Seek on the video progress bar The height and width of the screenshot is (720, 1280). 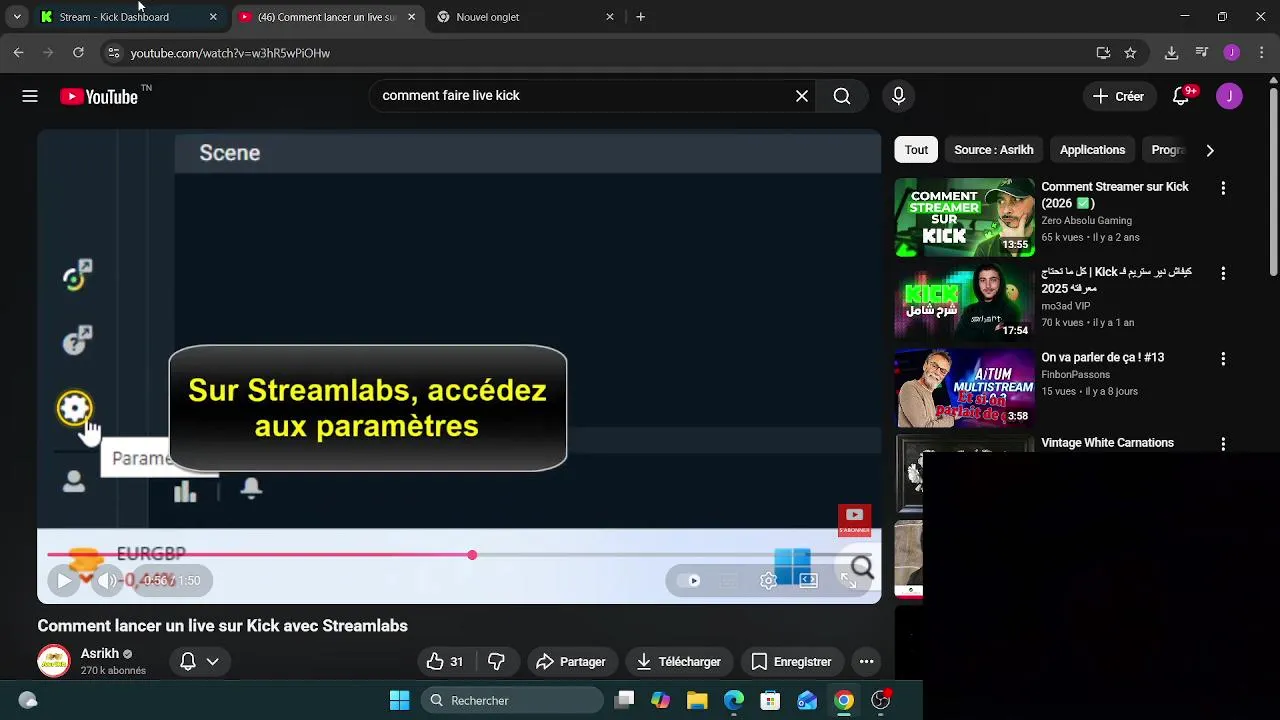[459, 555]
